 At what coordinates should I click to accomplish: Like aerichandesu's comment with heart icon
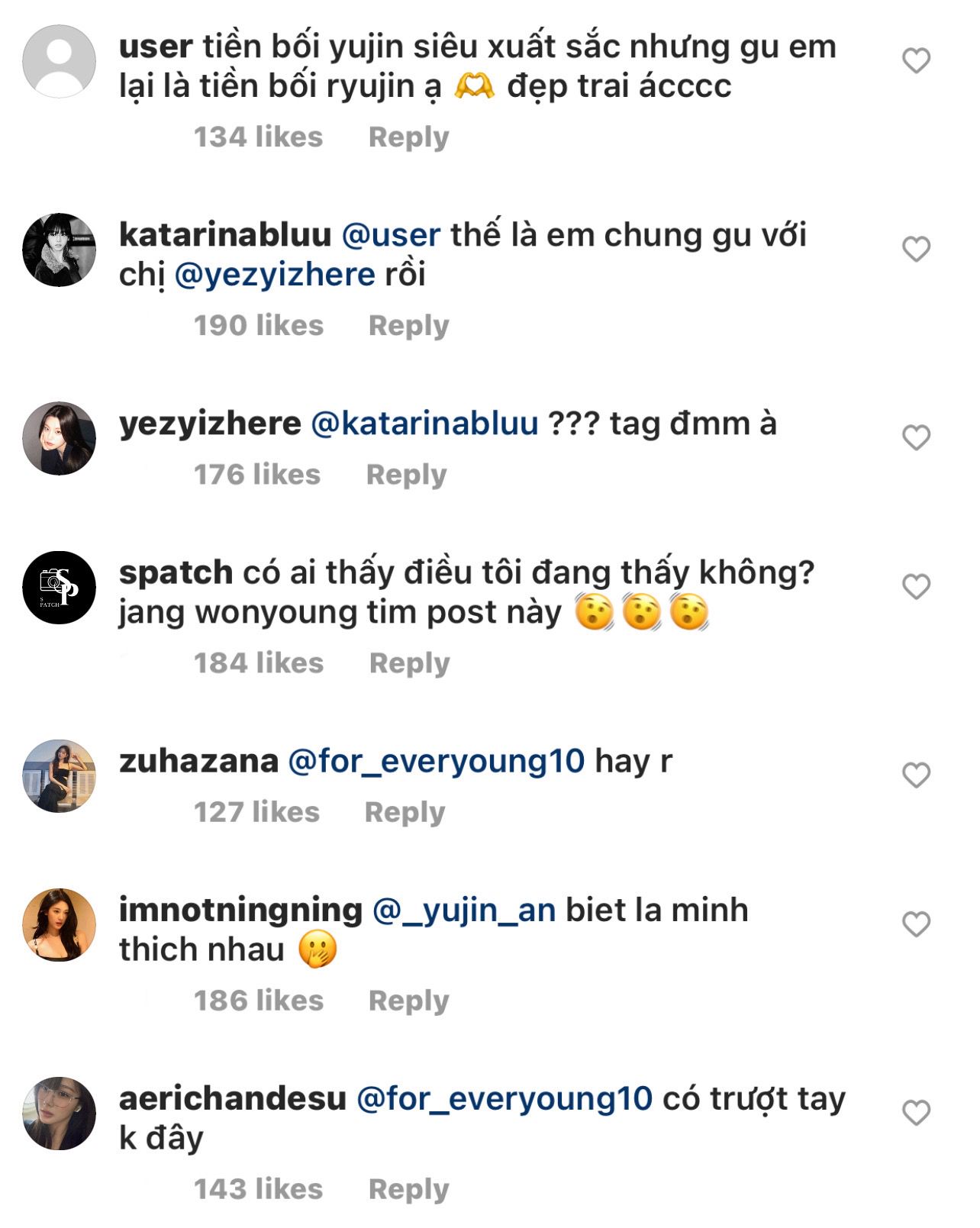pyautogui.click(x=916, y=1113)
